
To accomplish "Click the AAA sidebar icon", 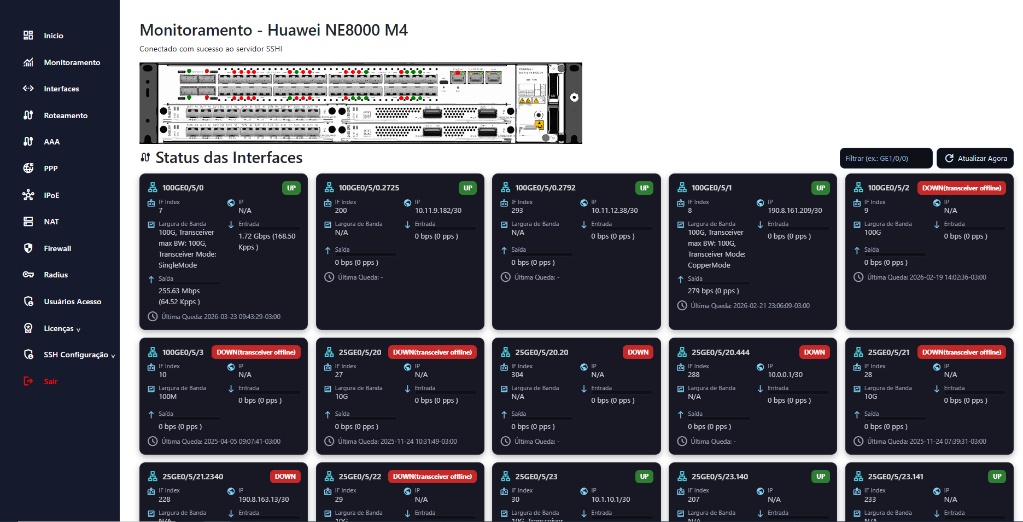I will pyautogui.click(x=28, y=142).
